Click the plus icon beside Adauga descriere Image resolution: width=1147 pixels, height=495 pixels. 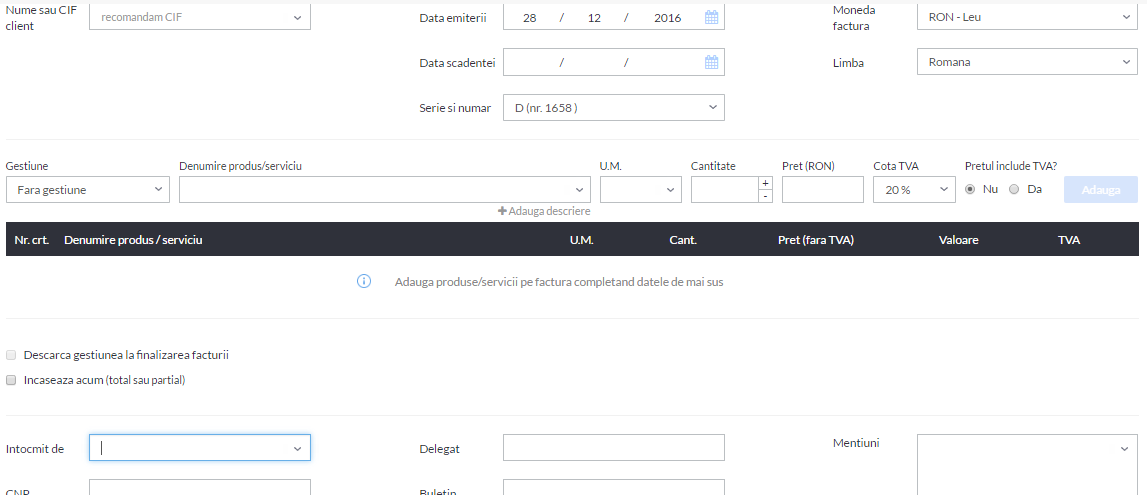[x=502, y=211]
